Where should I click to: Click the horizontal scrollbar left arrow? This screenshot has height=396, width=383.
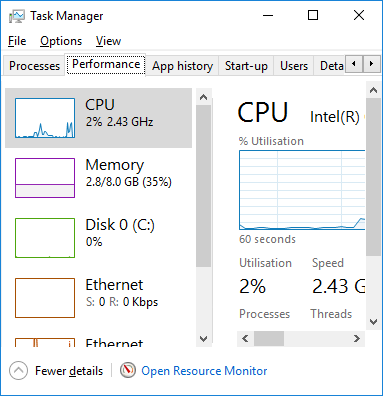pos(245,339)
